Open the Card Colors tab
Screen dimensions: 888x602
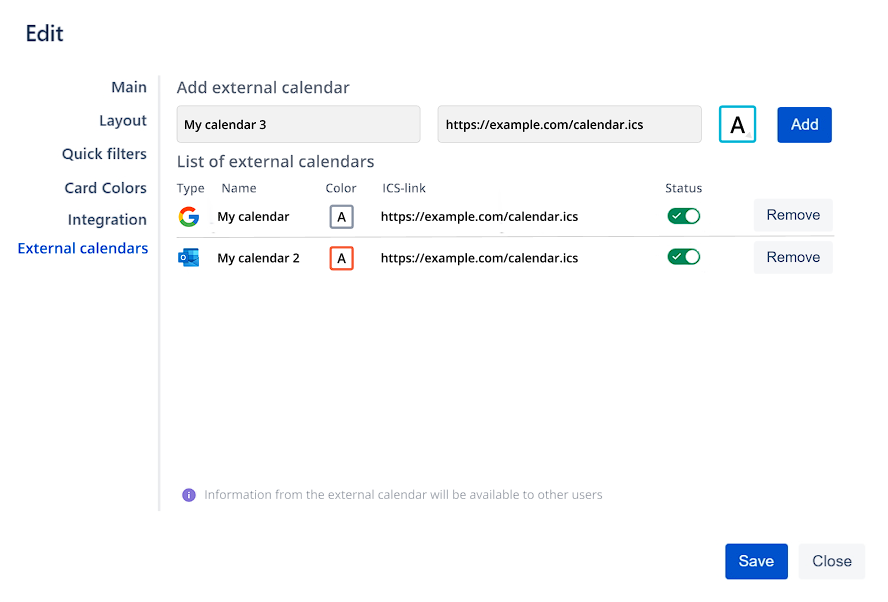point(105,188)
